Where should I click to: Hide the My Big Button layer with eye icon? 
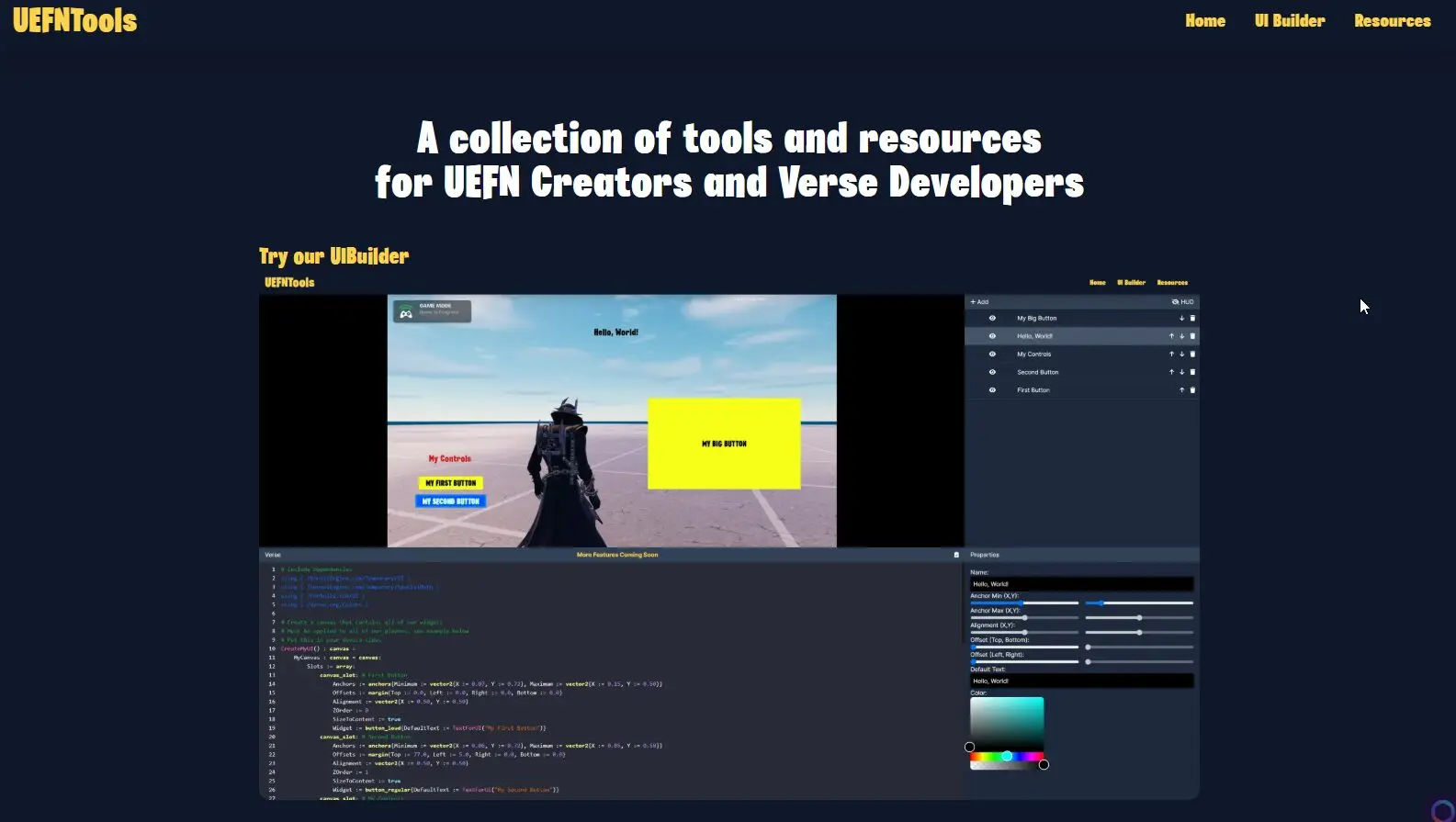pyautogui.click(x=992, y=319)
